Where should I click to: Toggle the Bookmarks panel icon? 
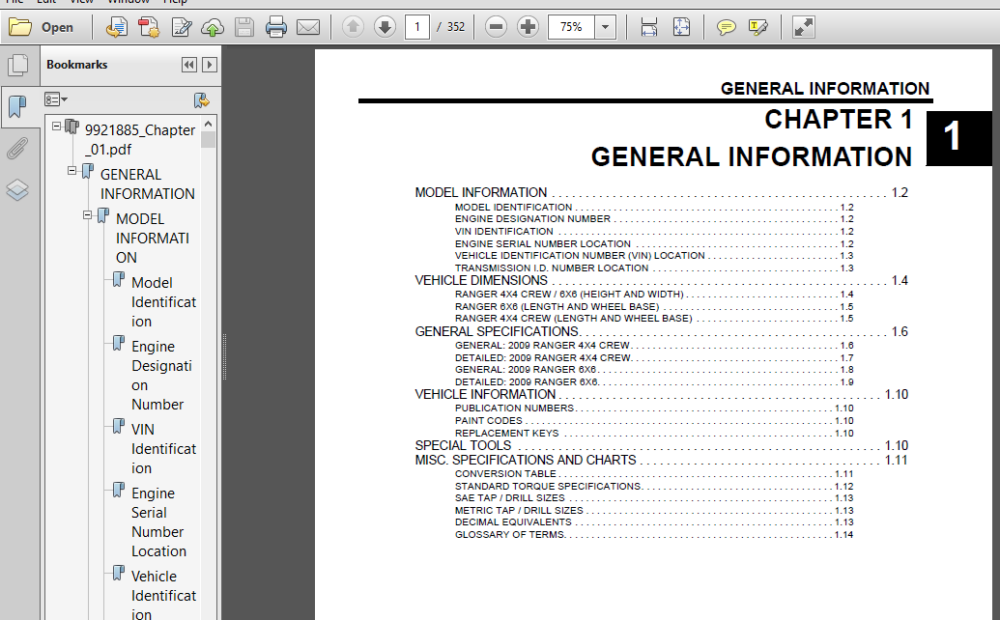pos(18,106)
